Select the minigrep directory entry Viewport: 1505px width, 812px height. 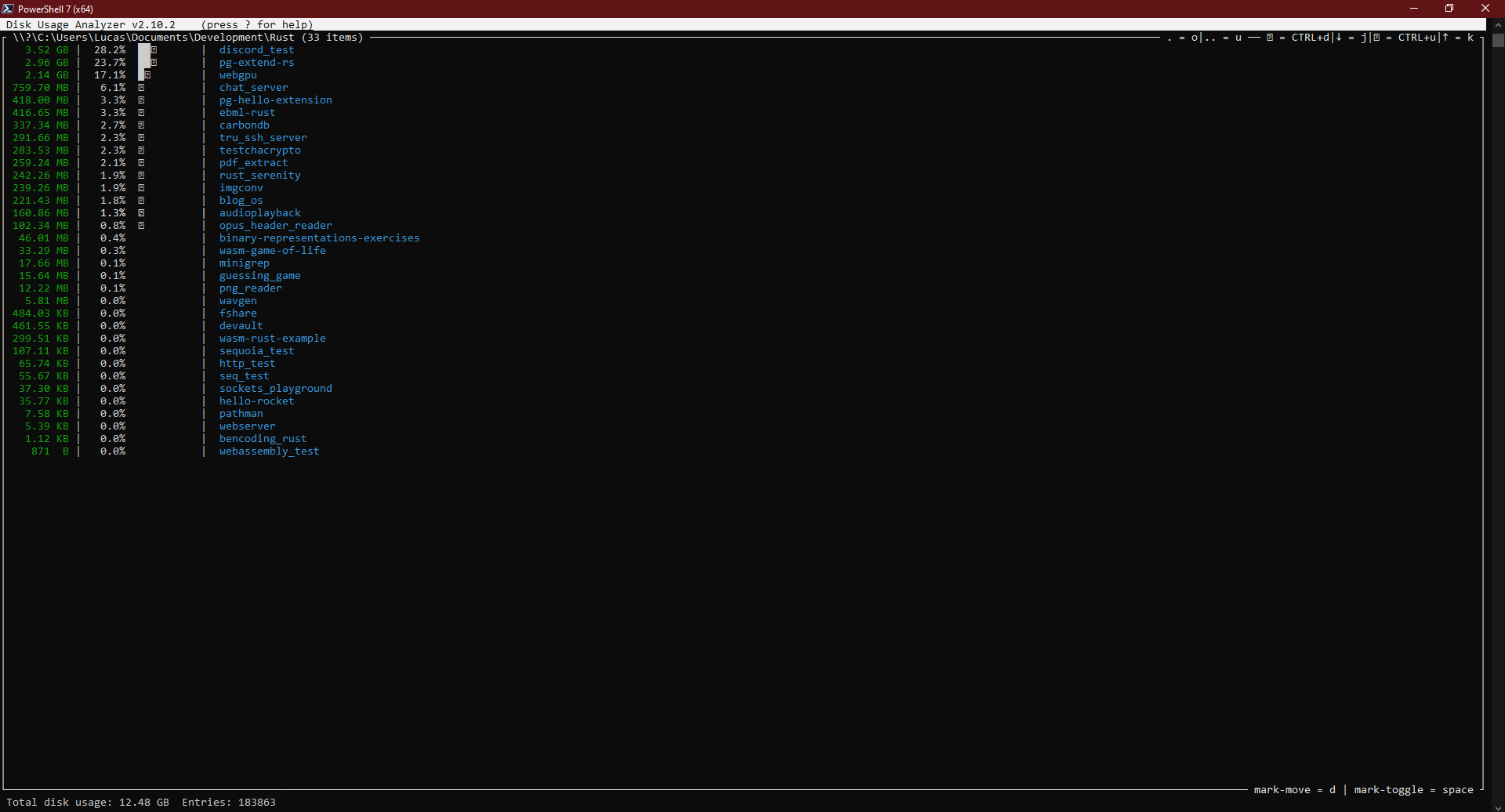point(244,263)
